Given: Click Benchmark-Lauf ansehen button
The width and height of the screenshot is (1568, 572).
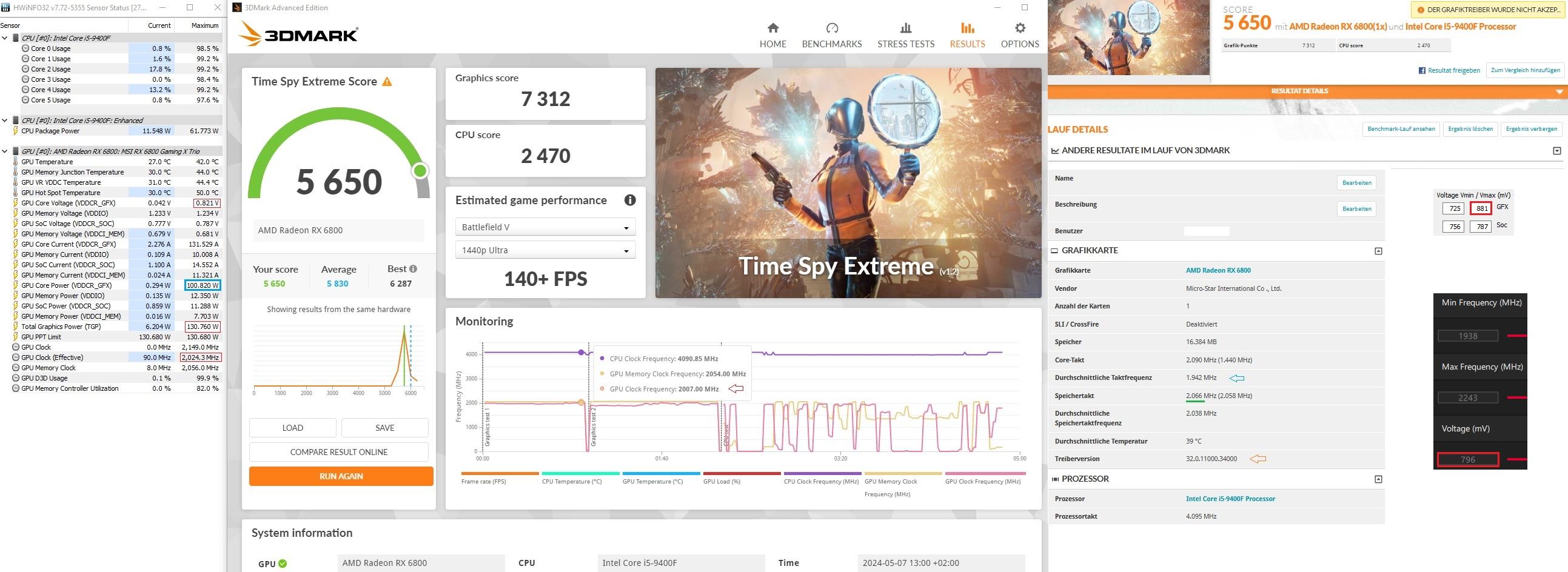Looking at the screenshot, I should 1401,129.
